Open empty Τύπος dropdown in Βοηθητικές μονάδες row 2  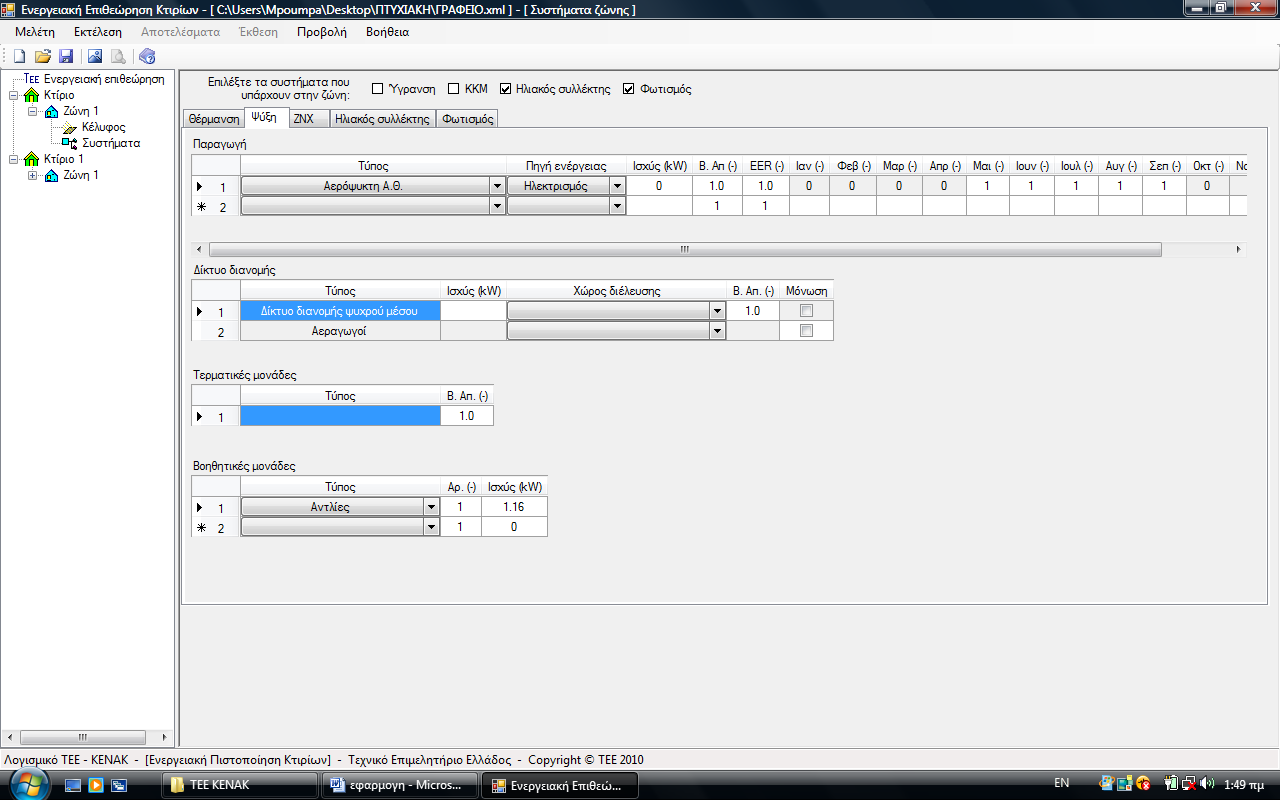click(431, 527)
